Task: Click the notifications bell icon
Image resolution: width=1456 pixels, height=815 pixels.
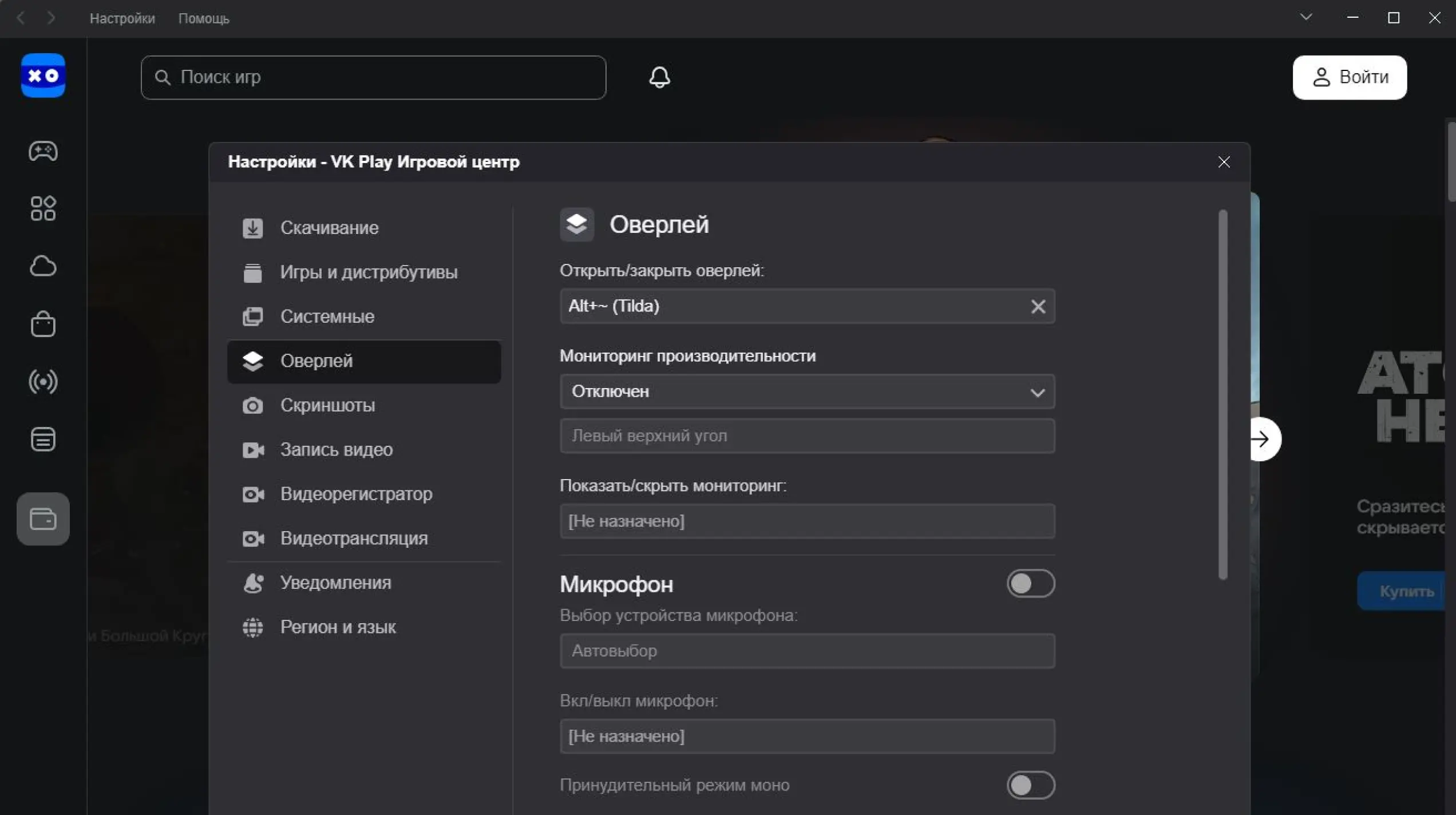Action: [659, 77]
